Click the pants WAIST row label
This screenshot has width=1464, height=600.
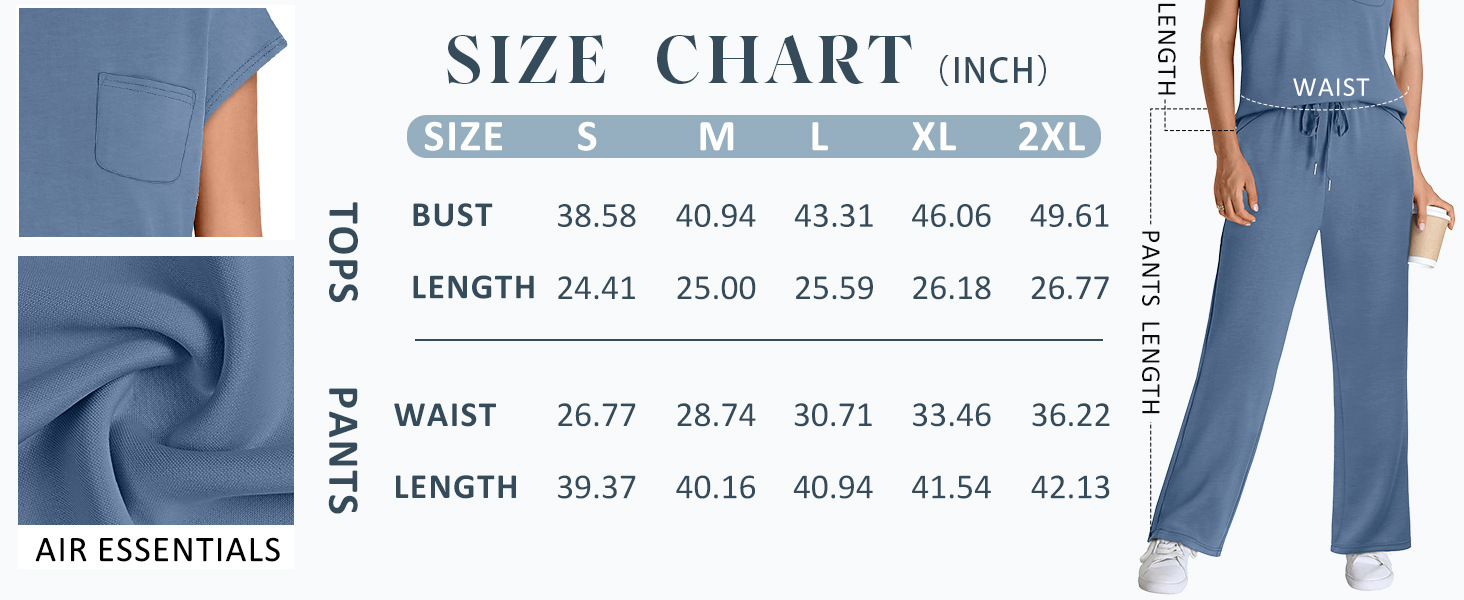tap(445, 415)
